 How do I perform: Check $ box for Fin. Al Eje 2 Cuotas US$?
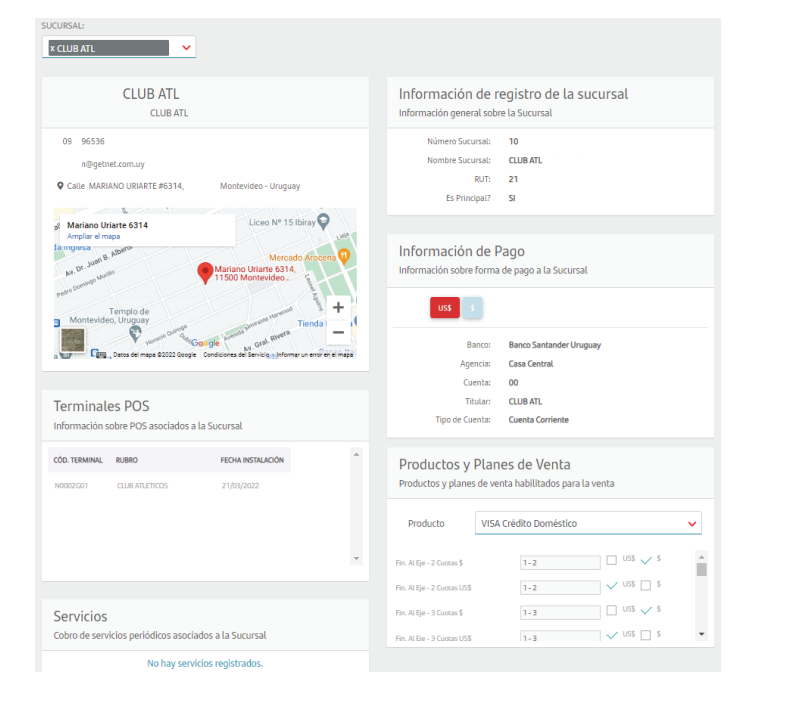[x=646, y=586]
